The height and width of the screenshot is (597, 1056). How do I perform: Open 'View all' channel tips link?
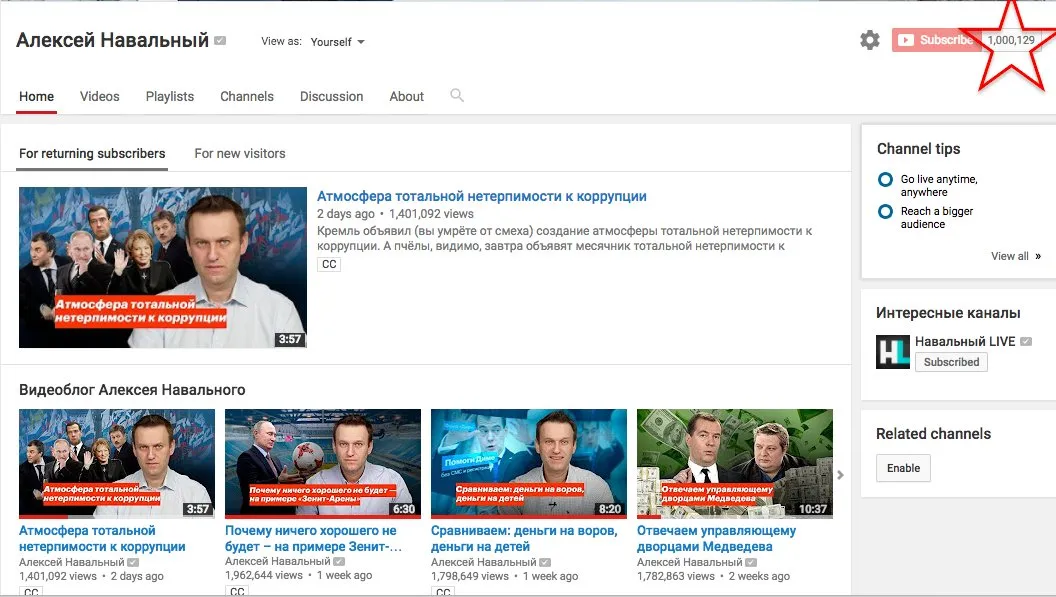1016,256
